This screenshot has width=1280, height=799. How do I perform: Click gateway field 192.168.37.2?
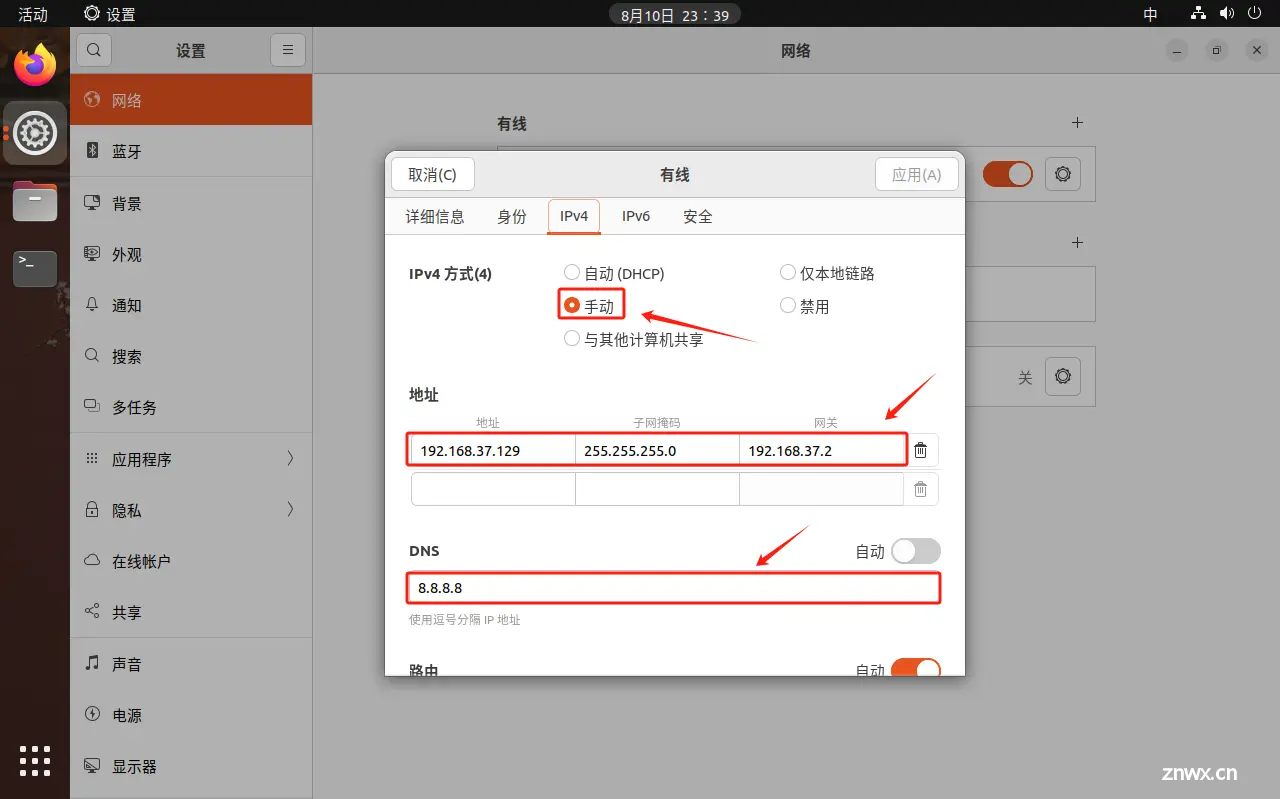[822, 450]
